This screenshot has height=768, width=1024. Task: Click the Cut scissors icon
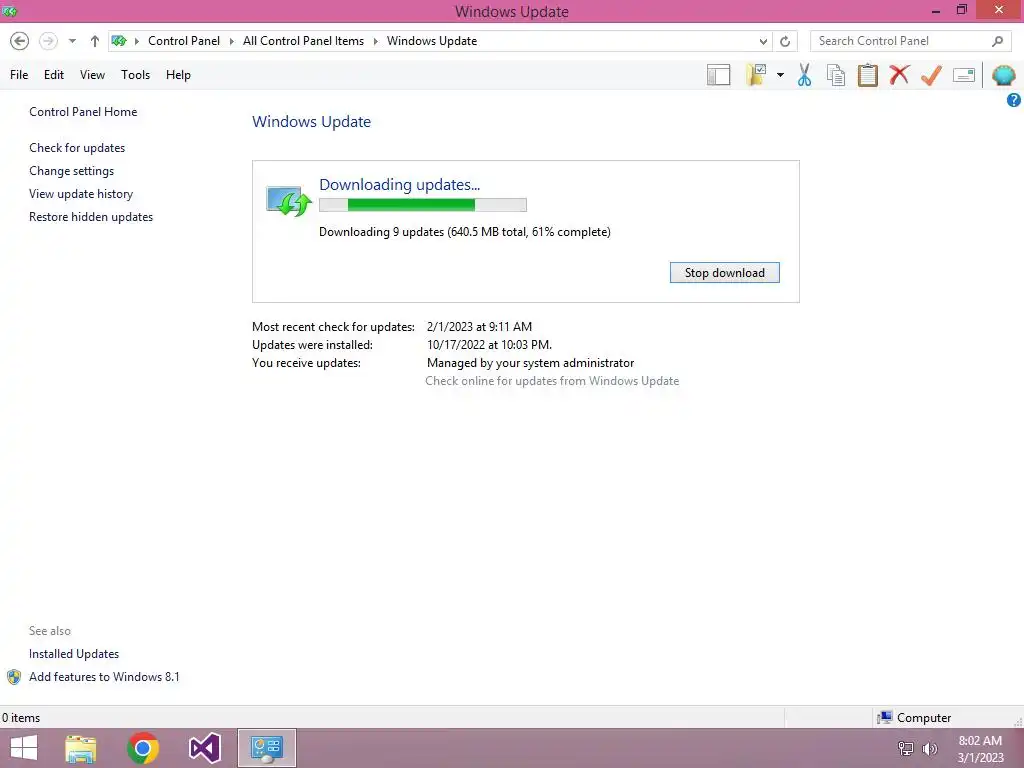coord(804,74)
